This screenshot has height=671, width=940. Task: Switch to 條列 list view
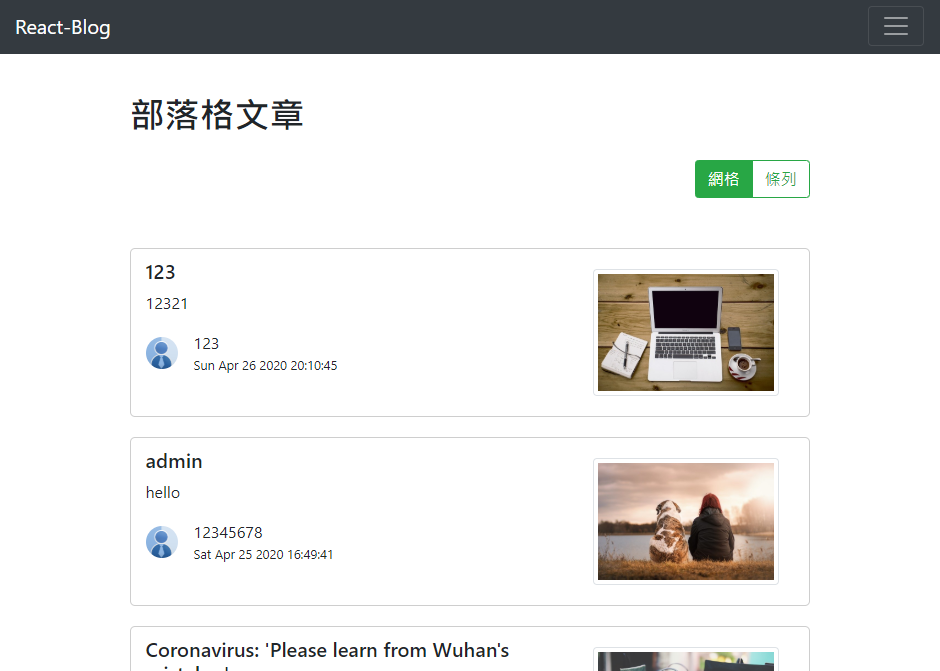[x=781, y=179]
